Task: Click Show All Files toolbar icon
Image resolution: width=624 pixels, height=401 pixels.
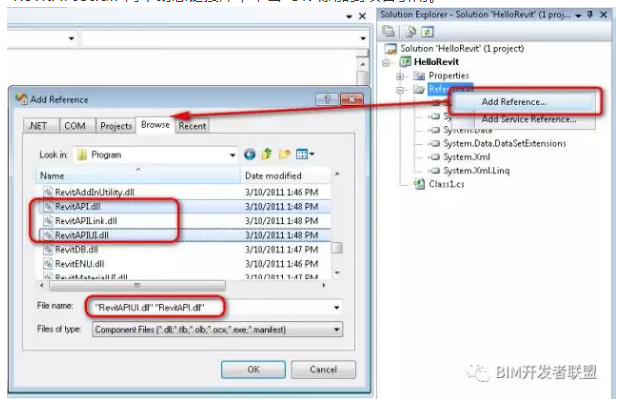Action: click(410, 31)
